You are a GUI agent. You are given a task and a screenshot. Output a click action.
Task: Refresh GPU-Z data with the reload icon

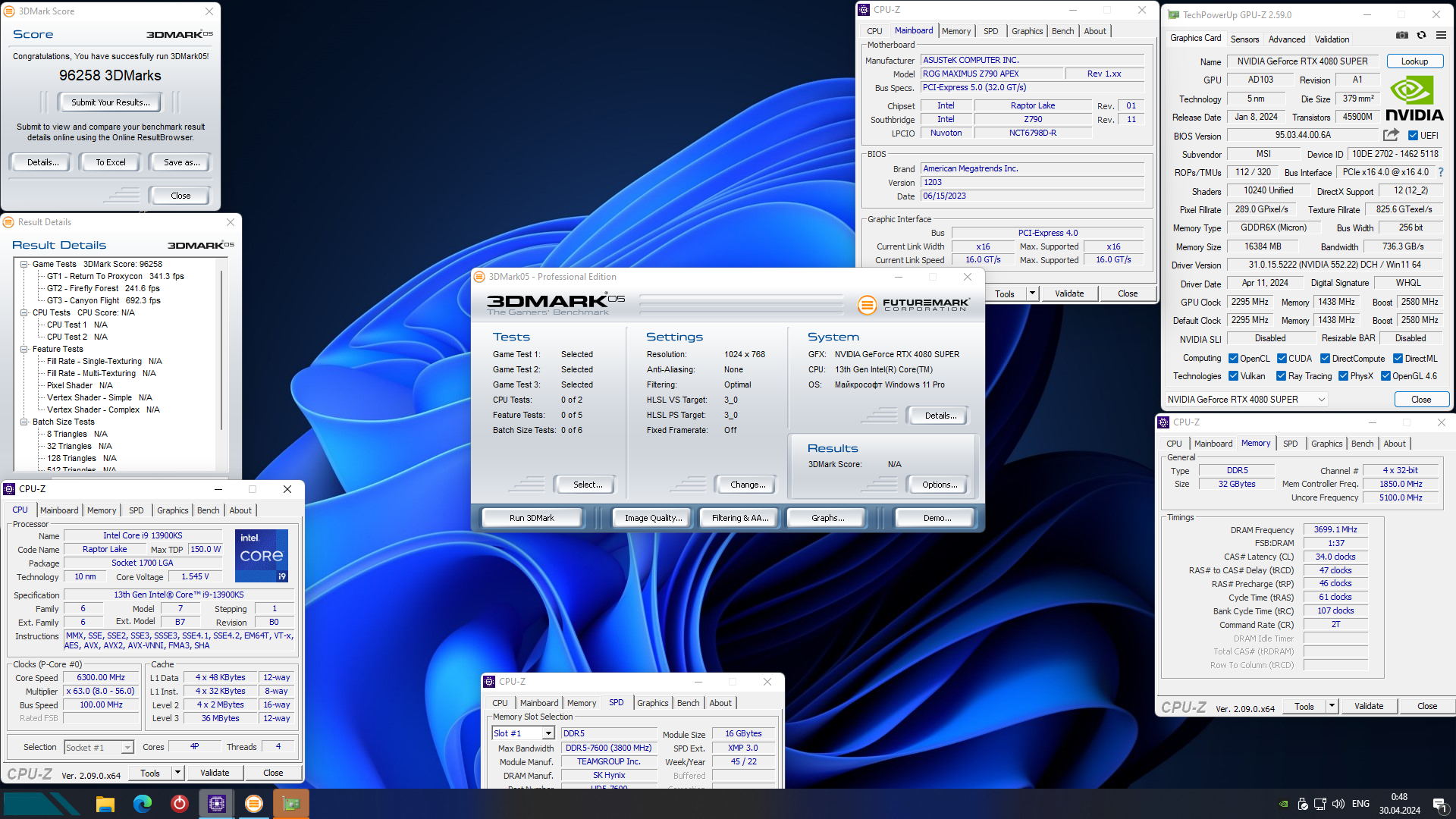(x=1421, y=35)
